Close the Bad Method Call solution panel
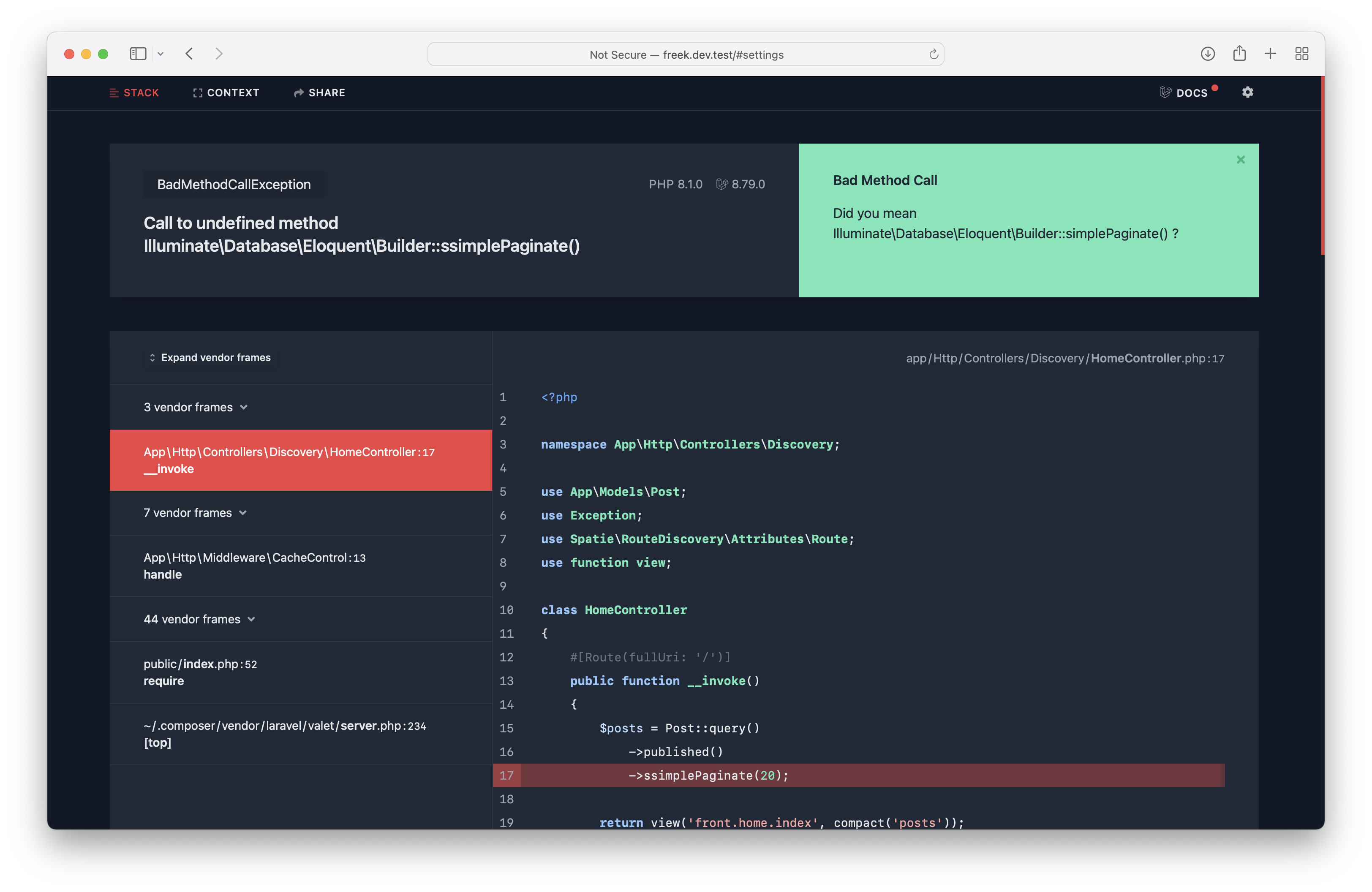 click(1241, 160)
